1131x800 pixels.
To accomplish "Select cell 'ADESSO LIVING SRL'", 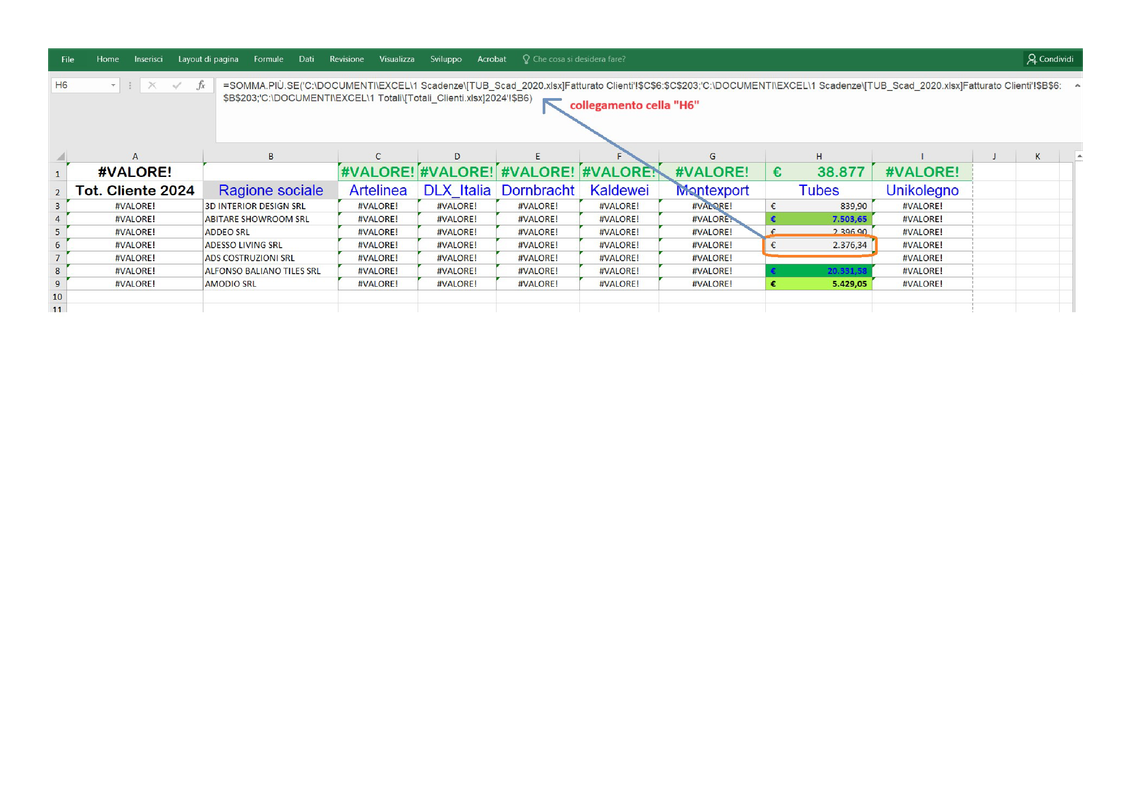I will coord(270,245).
